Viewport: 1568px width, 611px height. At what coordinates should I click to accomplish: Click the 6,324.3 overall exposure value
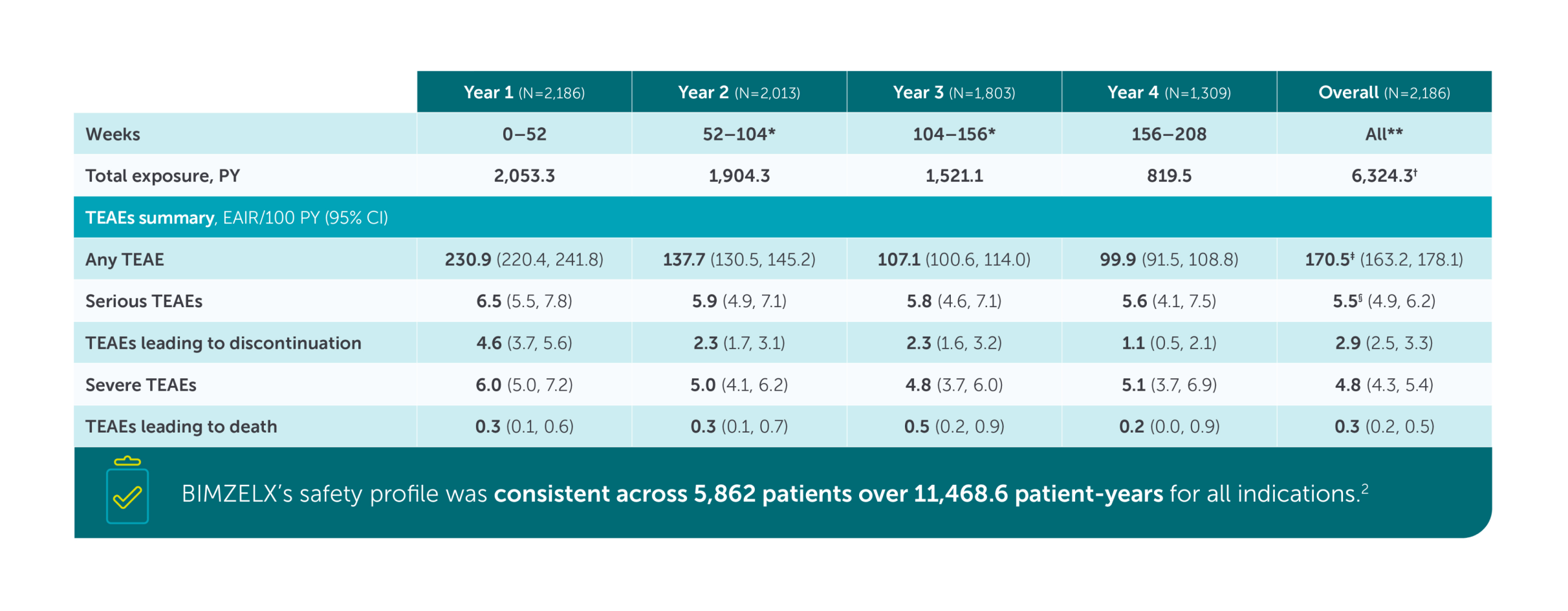click(1384, 176)
